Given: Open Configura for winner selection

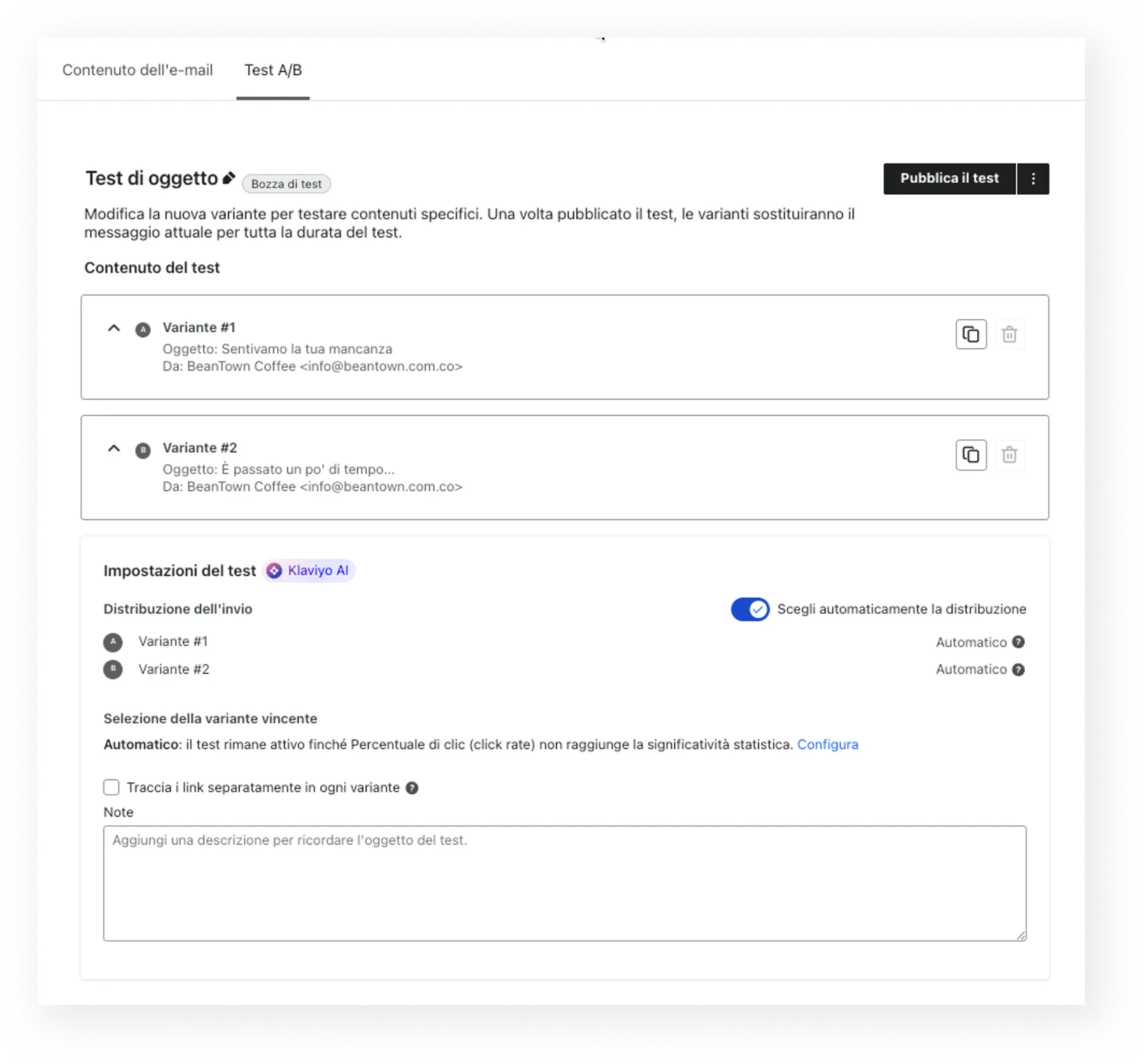Looking at the screenshot, I should pyautogui.click(x=828, y=745).
